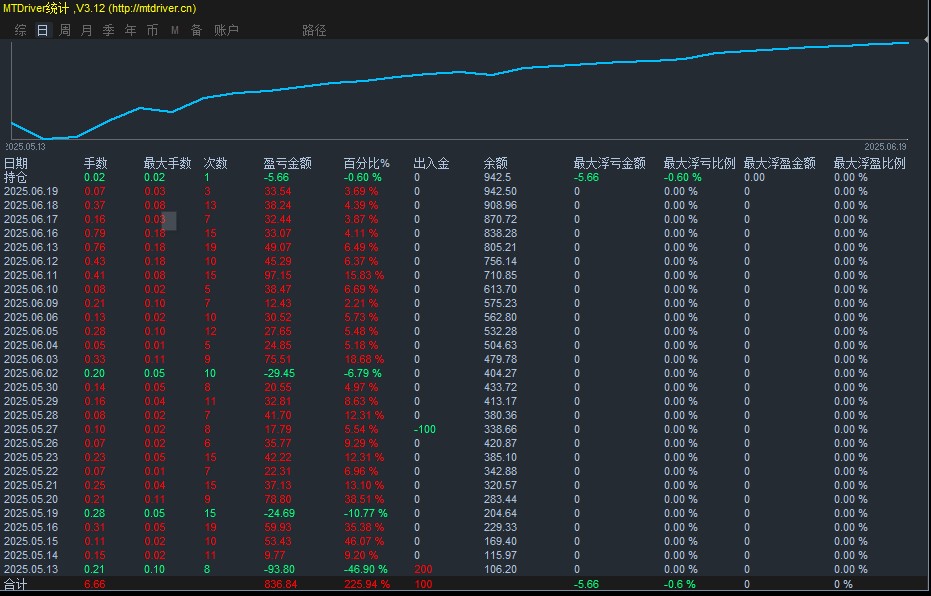Click the -100 withdrawal value

tap(425, 429)
